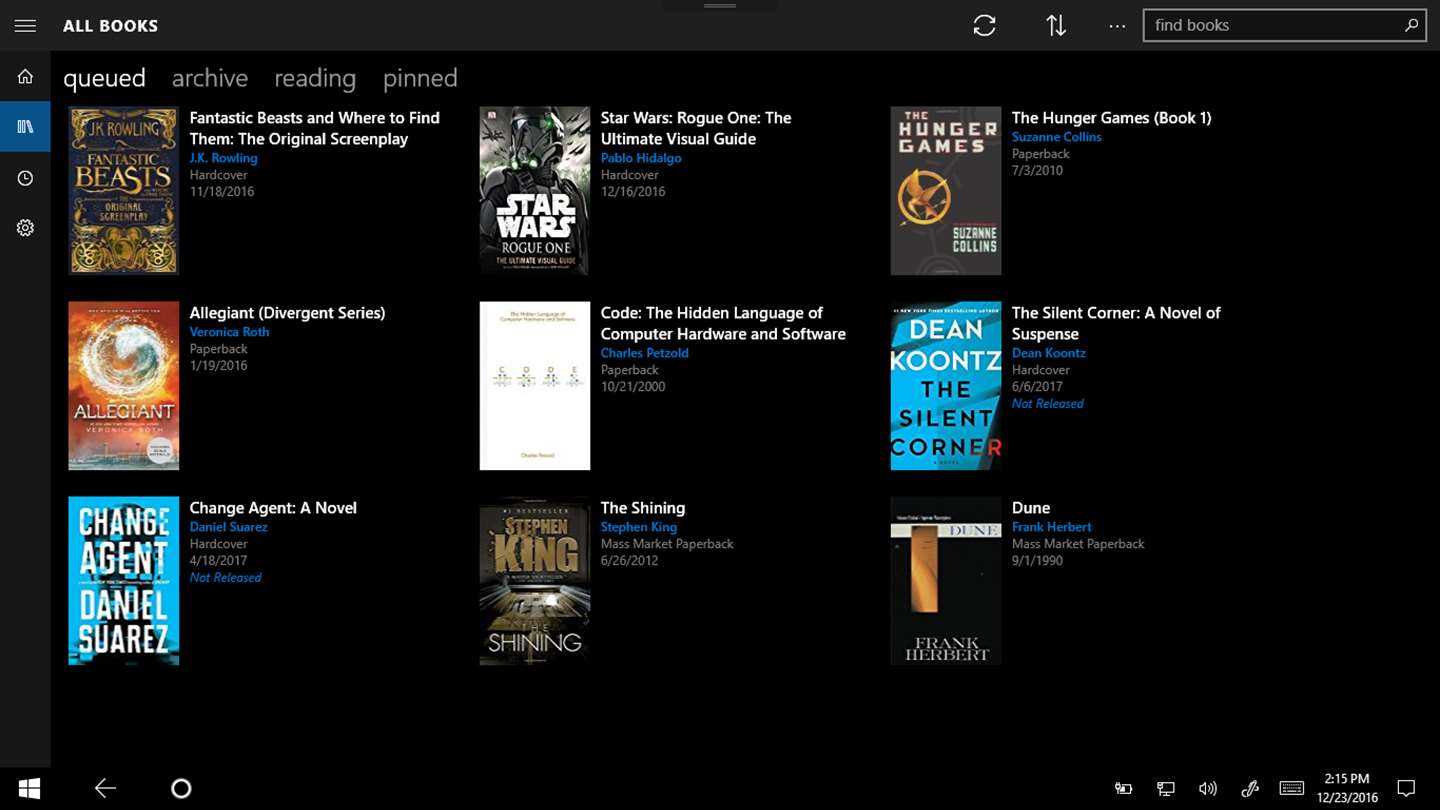This screenshot has height=810, width=1440.
Task: Open the settings gear in sidebar
Action: point(25,228)
